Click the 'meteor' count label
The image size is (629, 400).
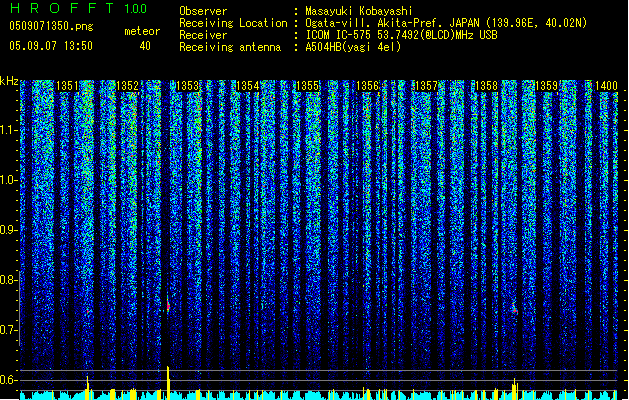142,31
